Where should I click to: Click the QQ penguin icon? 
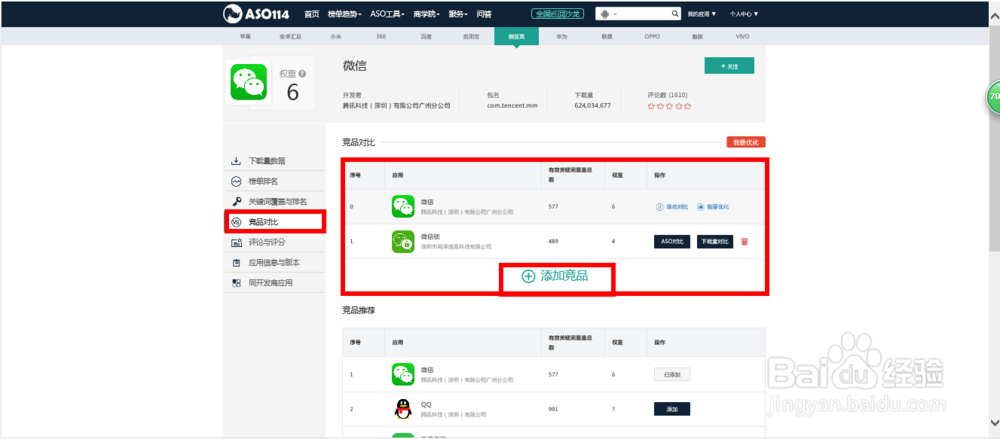(x=402, y=409)
